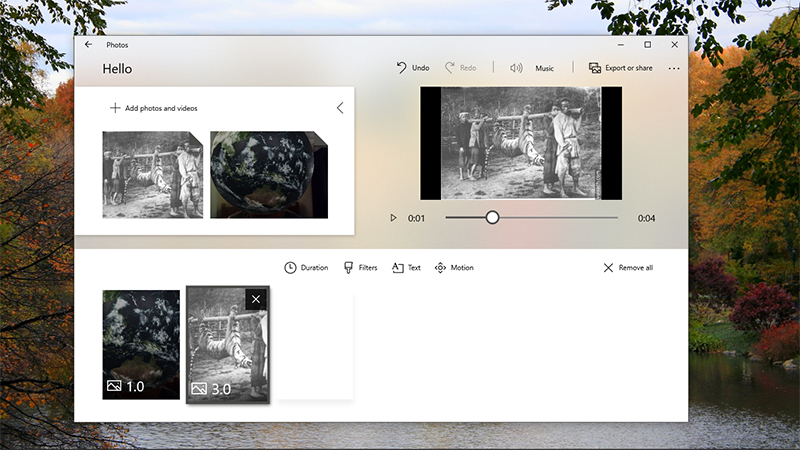Open Motion via the target icon
Image resolution: width=800 pixels, height=450 pixels.
pyautogui.click(x=440, y=268)
